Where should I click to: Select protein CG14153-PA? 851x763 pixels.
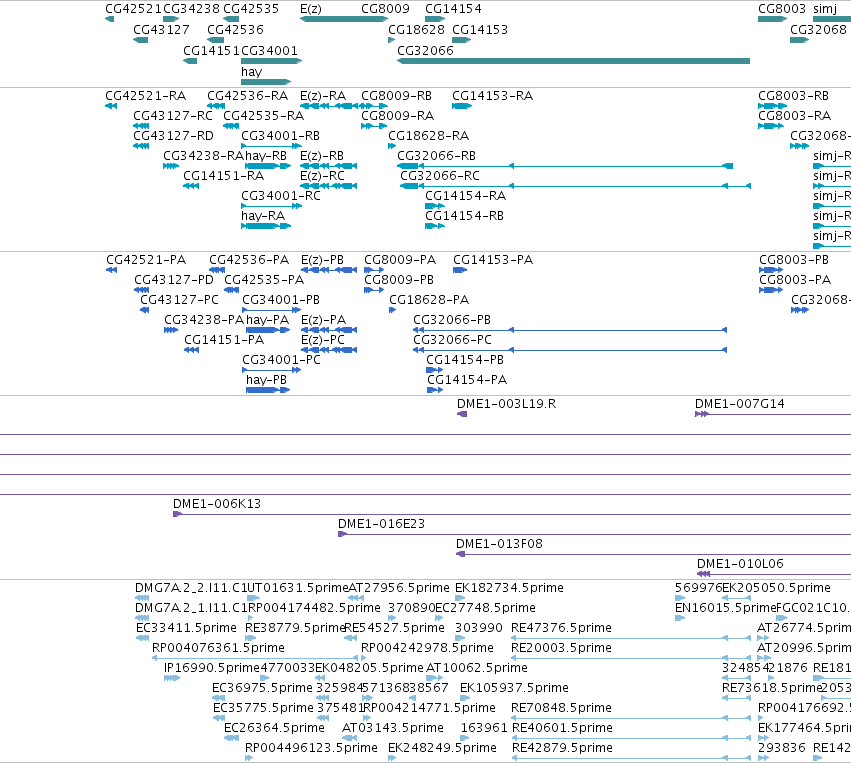(493, 260)
